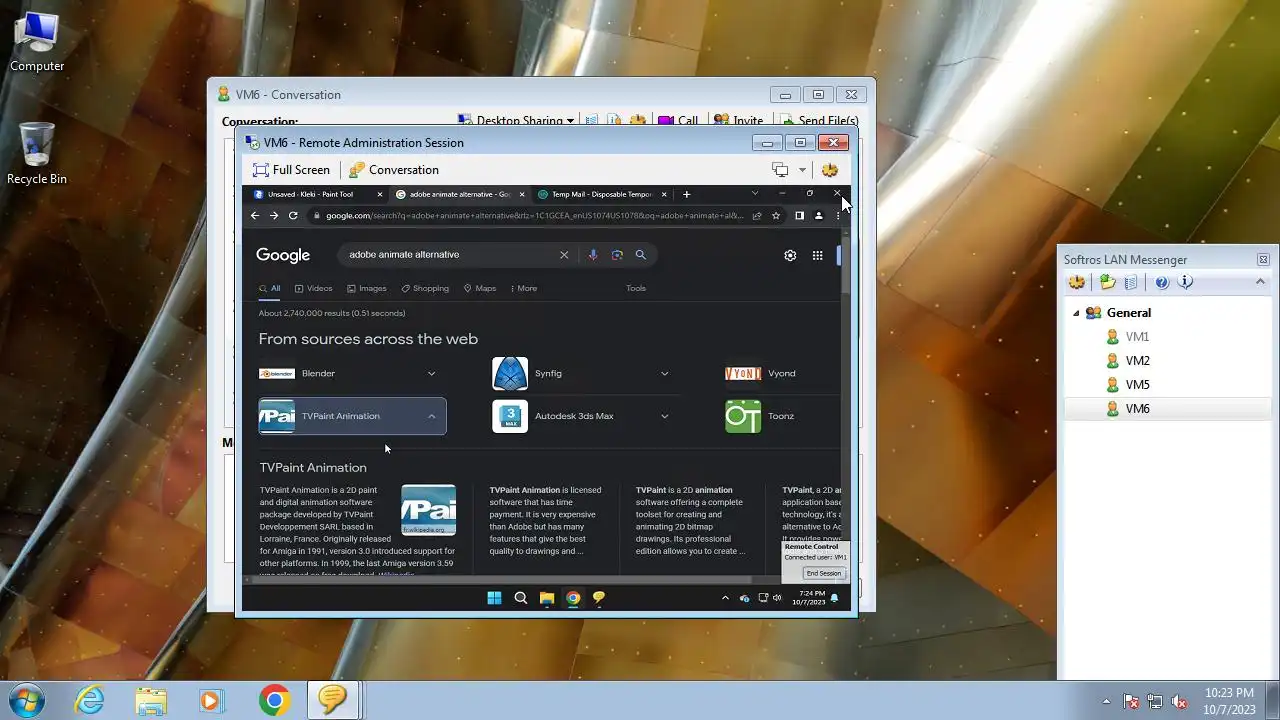Select the Shopping search filter

point(425,288)
